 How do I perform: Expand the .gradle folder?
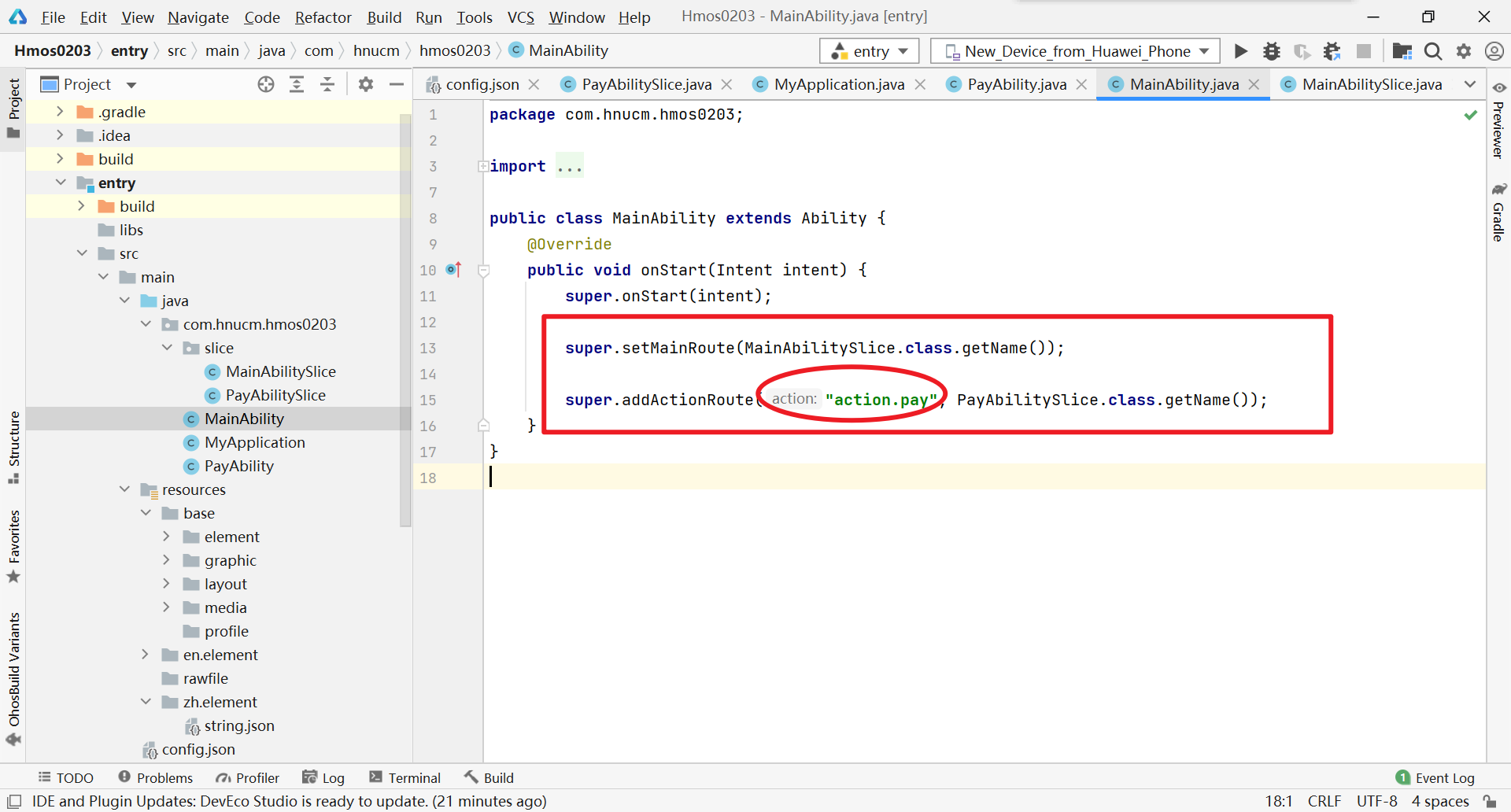coord(60,112)
